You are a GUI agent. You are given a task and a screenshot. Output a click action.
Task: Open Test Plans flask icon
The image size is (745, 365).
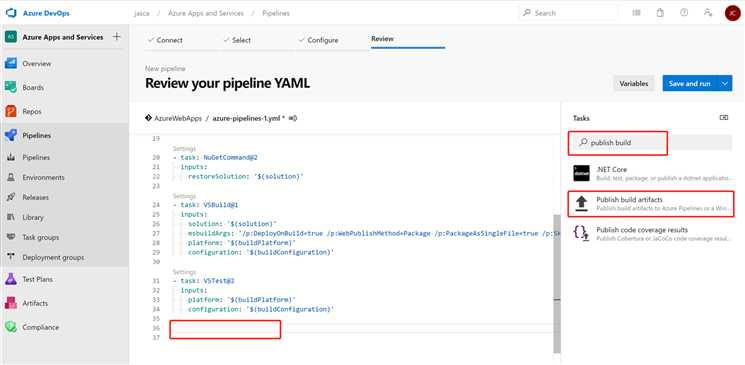pyautogui.click(x=11, y=279)
